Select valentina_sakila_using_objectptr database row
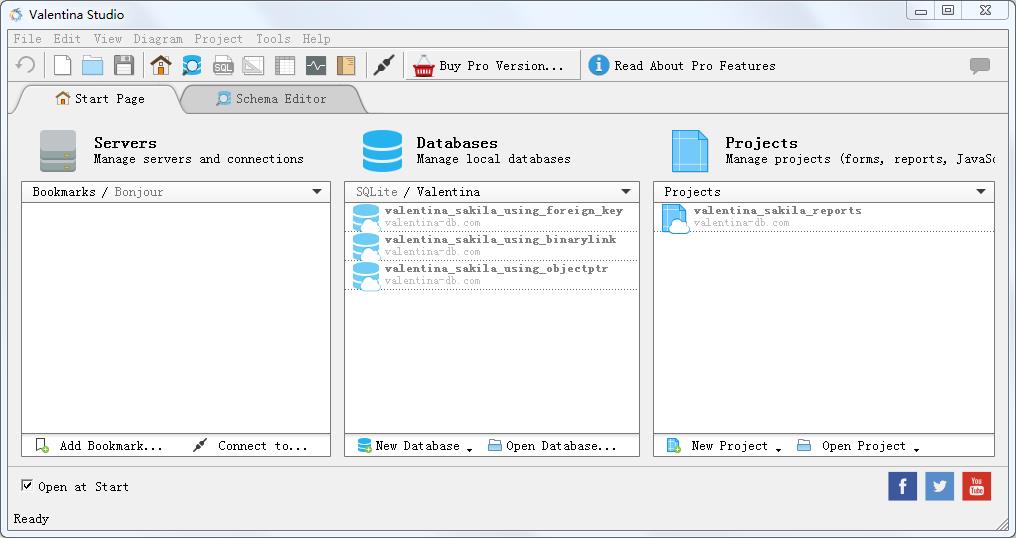This screenshot has width=1016, height=538. (x=492, y=275)
